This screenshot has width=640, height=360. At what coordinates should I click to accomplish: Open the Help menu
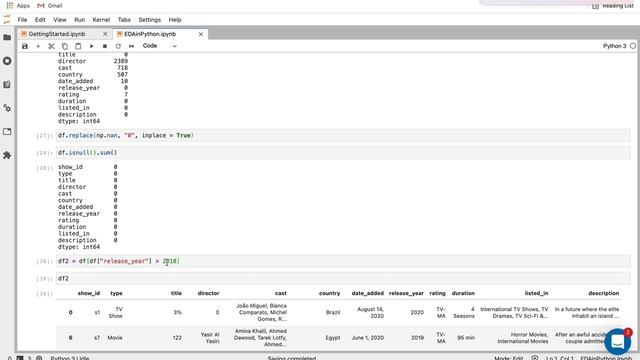175,20
